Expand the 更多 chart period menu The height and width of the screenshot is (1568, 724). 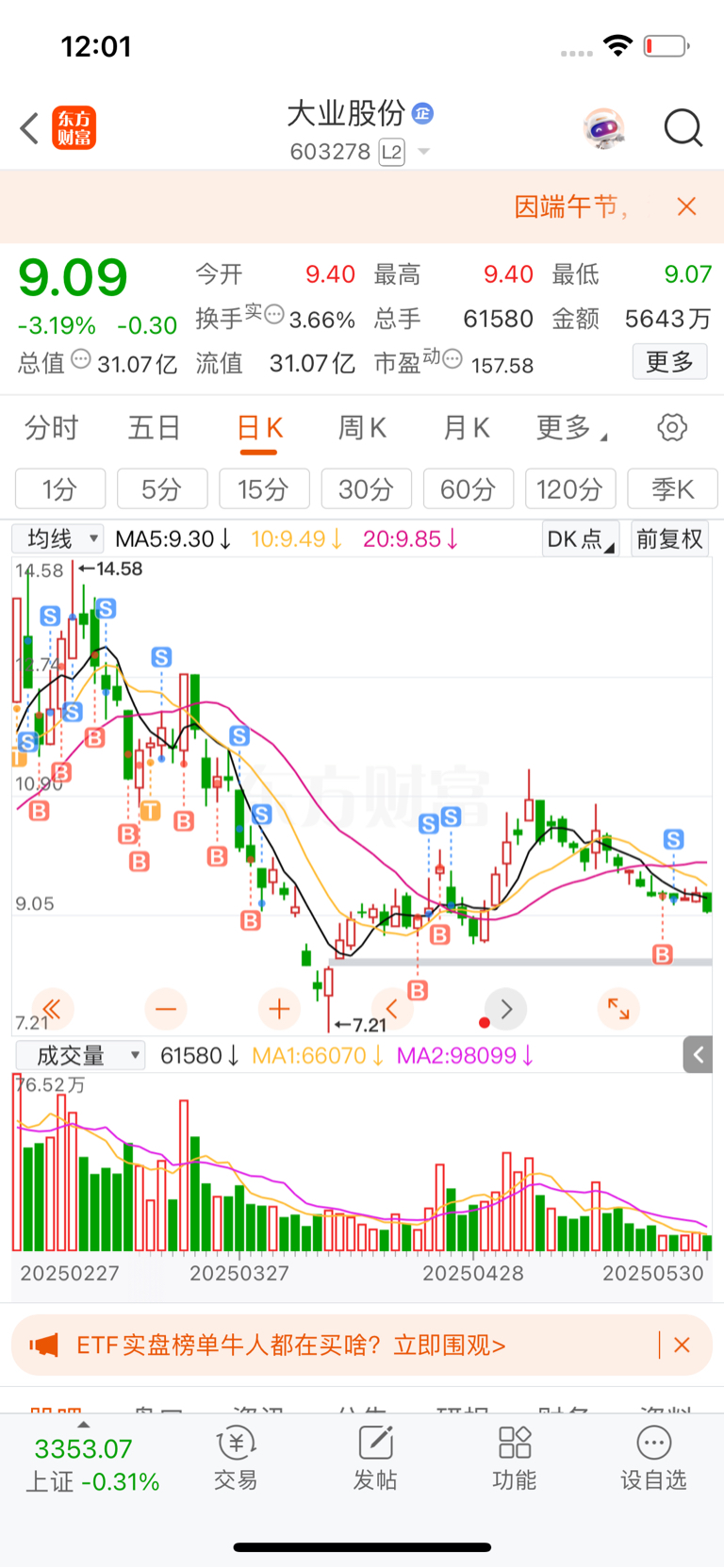pos(570,428)
